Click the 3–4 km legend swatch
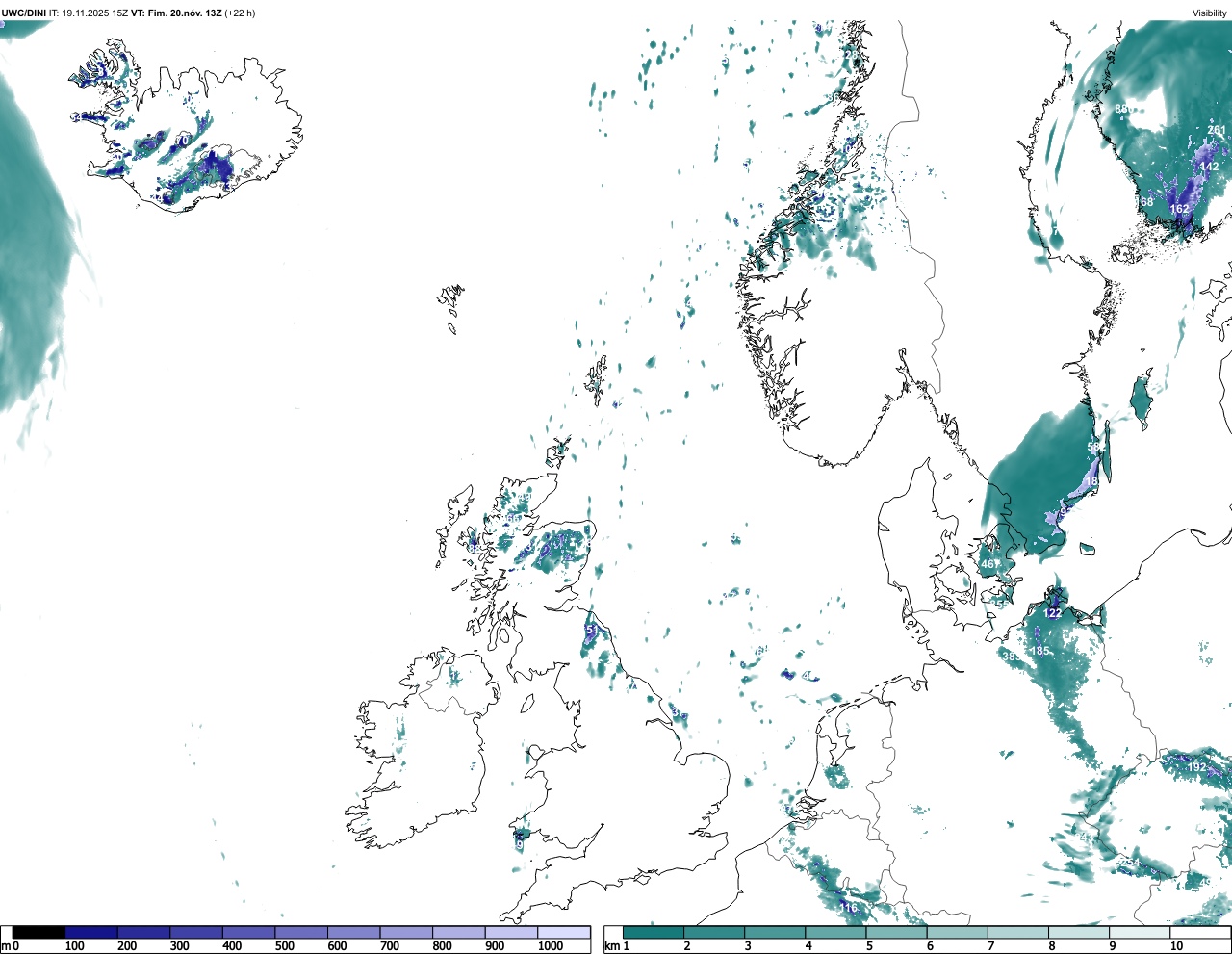Viewport: 1232px width, 954px height. pyautogui.click(x=775, y=932)
